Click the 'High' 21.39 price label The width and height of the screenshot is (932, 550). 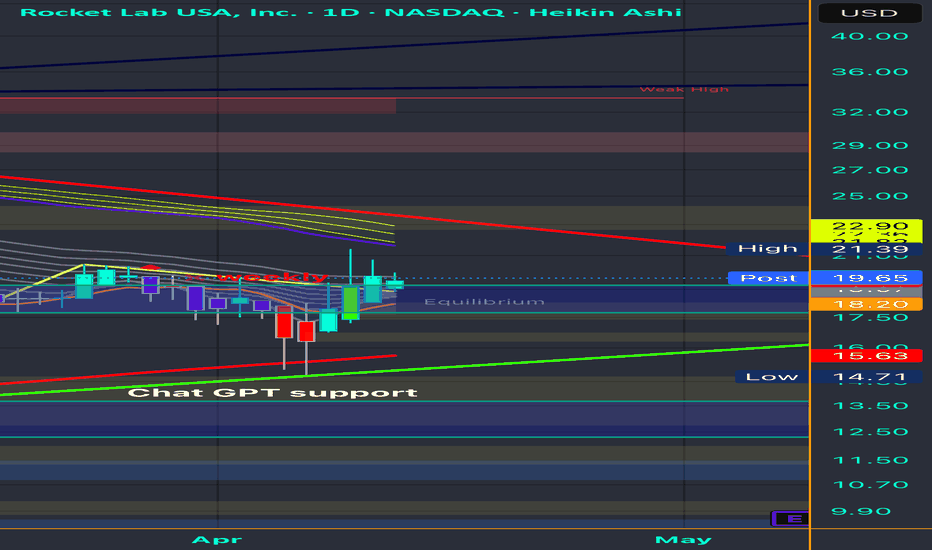coord(823,249)
